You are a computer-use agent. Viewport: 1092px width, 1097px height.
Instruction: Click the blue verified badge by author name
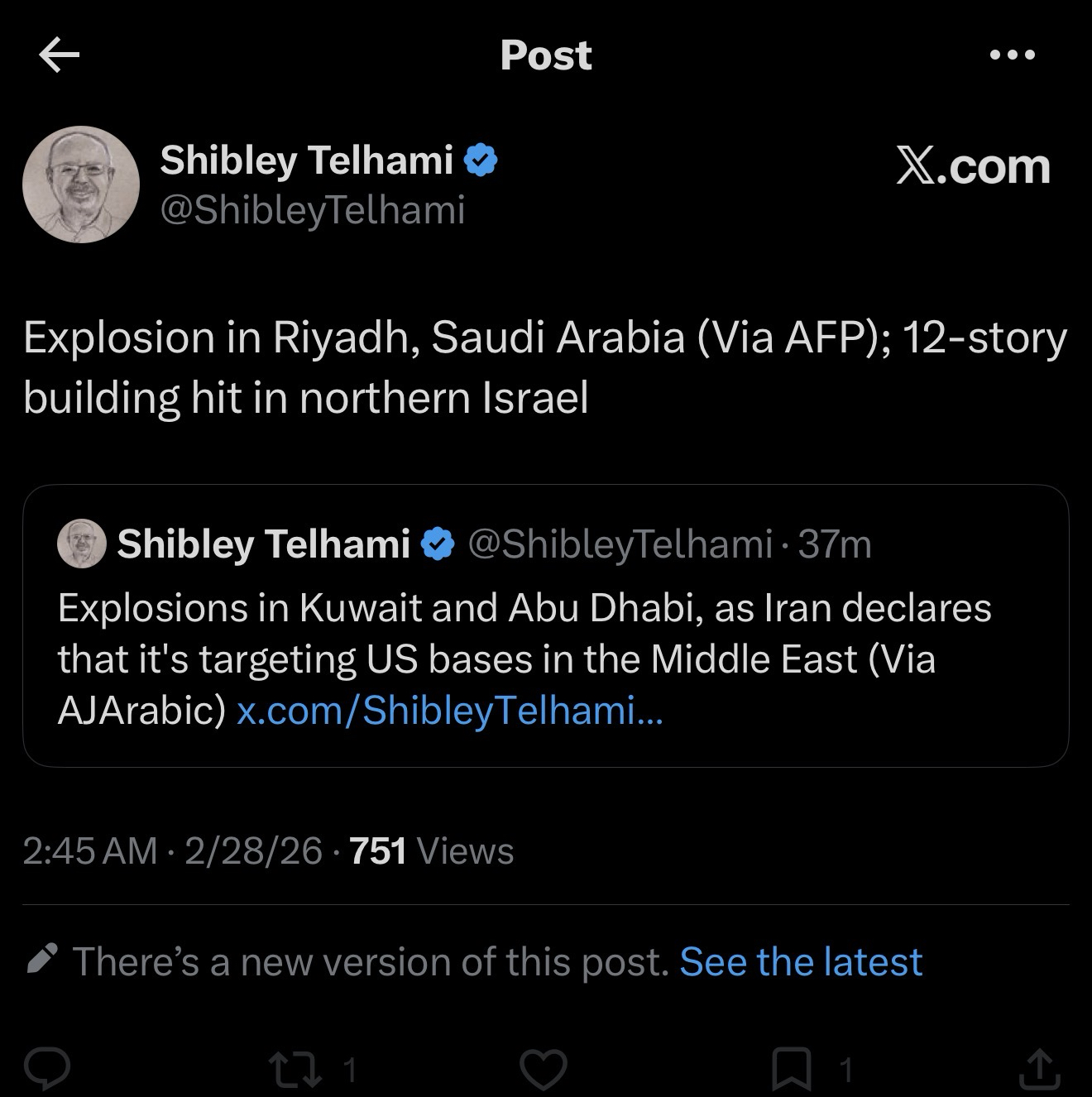[481, 160]
